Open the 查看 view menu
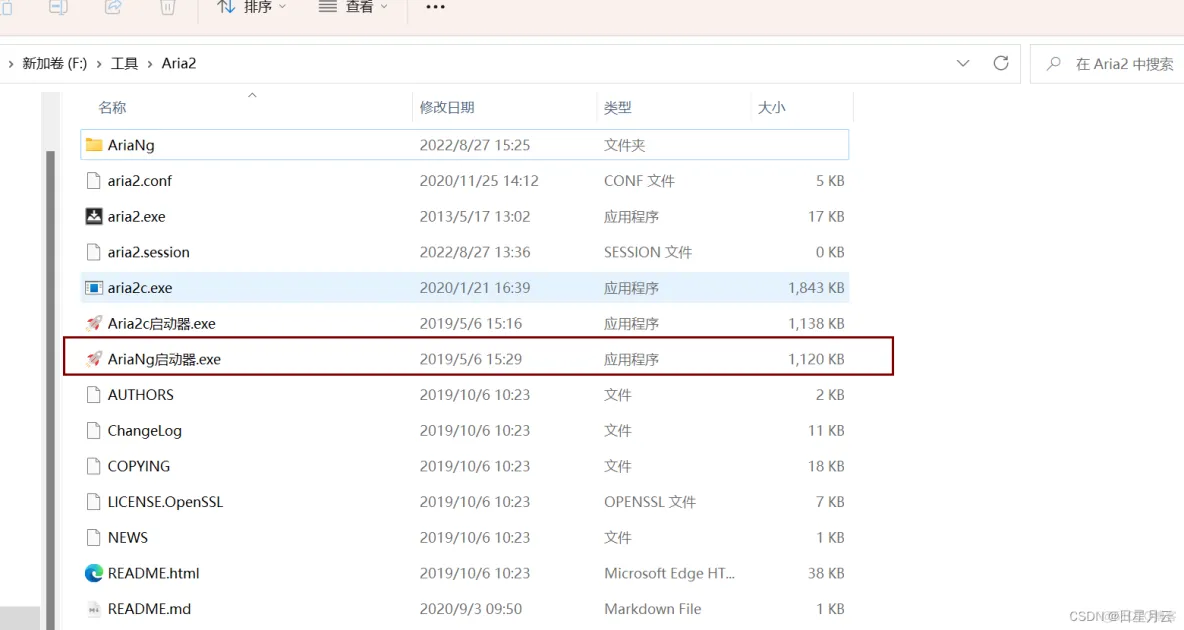1184x630 pixels. point(353,7)
